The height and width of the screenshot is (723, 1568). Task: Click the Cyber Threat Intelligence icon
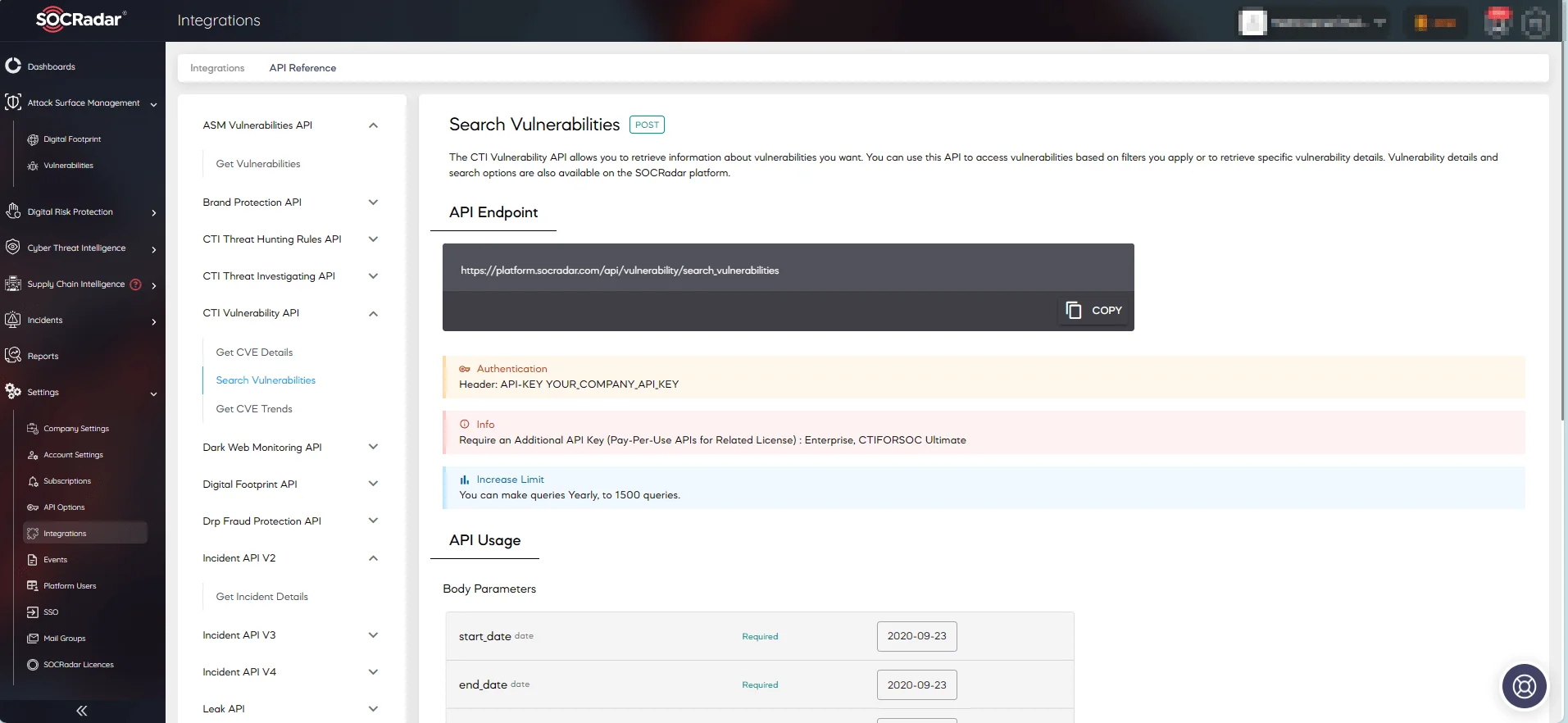13,247
